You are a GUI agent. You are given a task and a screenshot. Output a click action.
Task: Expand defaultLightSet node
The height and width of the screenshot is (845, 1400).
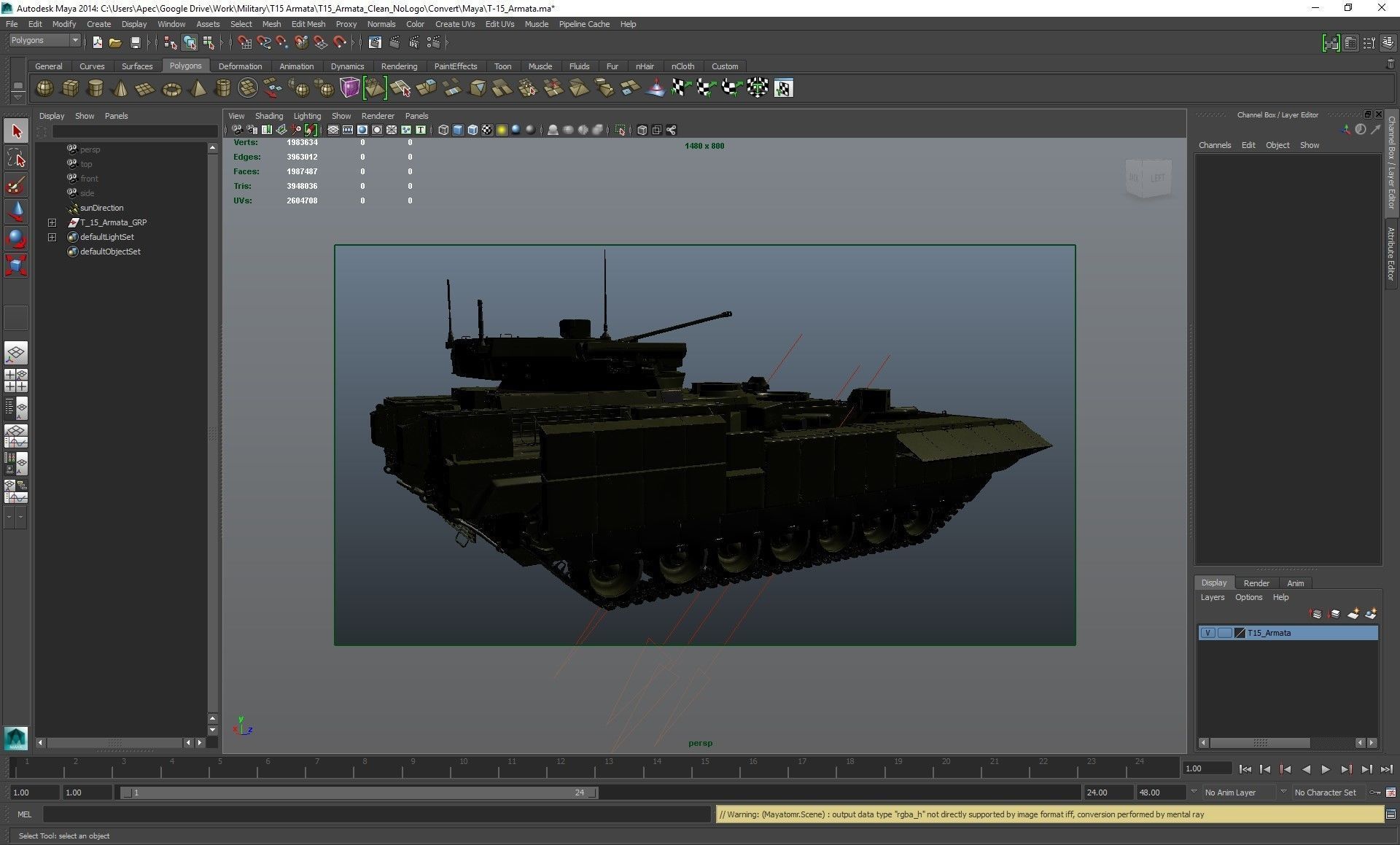[52, 237]
